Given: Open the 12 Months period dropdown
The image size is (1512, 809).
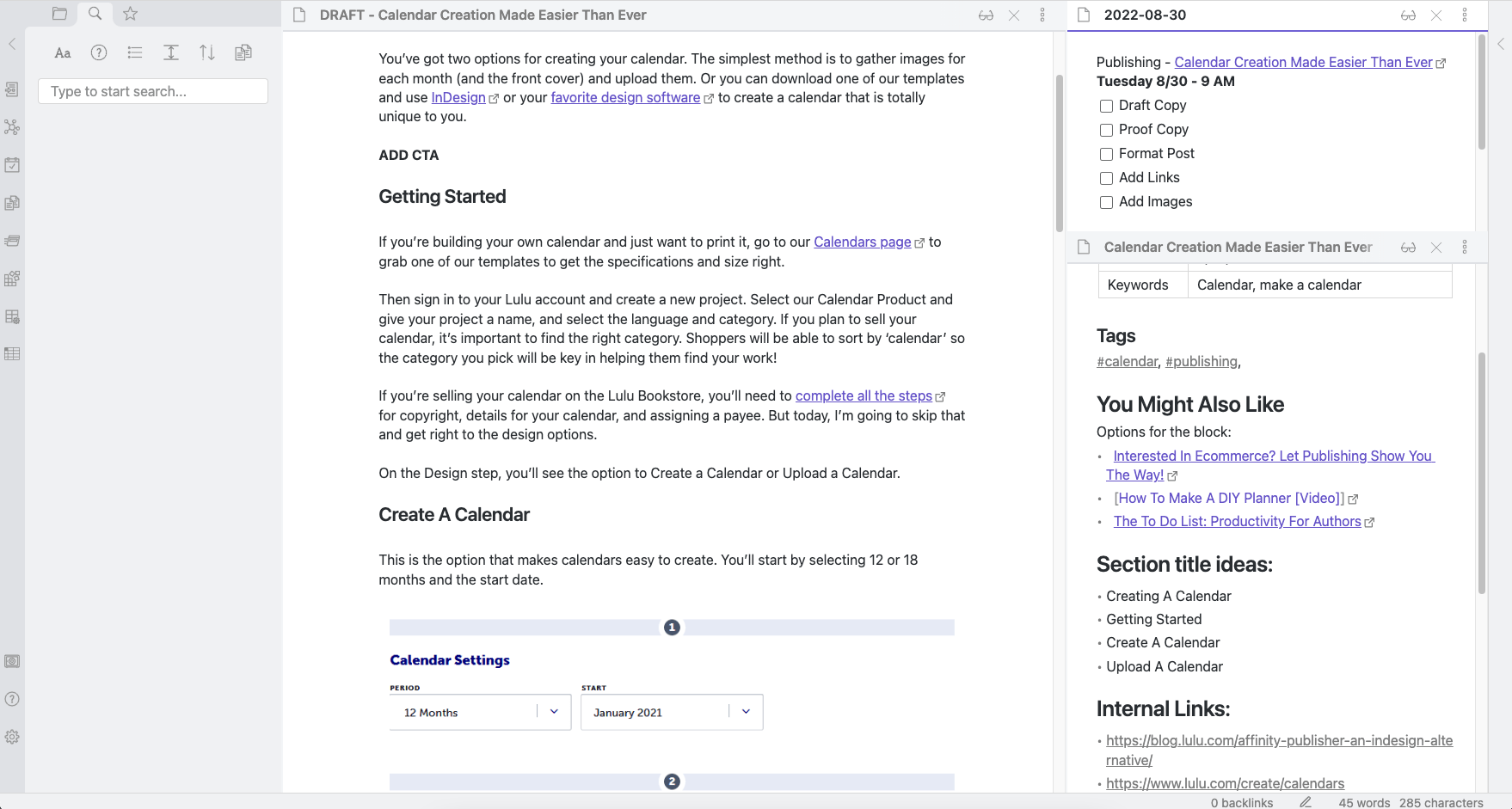Looking at the screenshot, I should click(x=553, y=712).
